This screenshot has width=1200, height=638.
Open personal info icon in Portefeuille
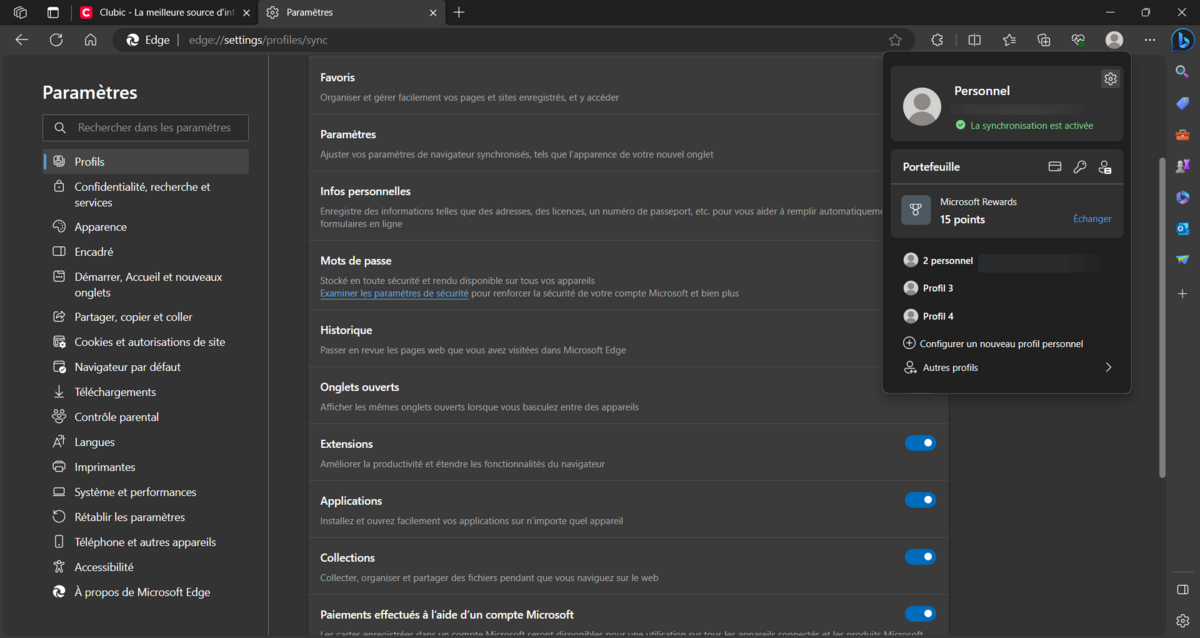(x=1105, y=167)
